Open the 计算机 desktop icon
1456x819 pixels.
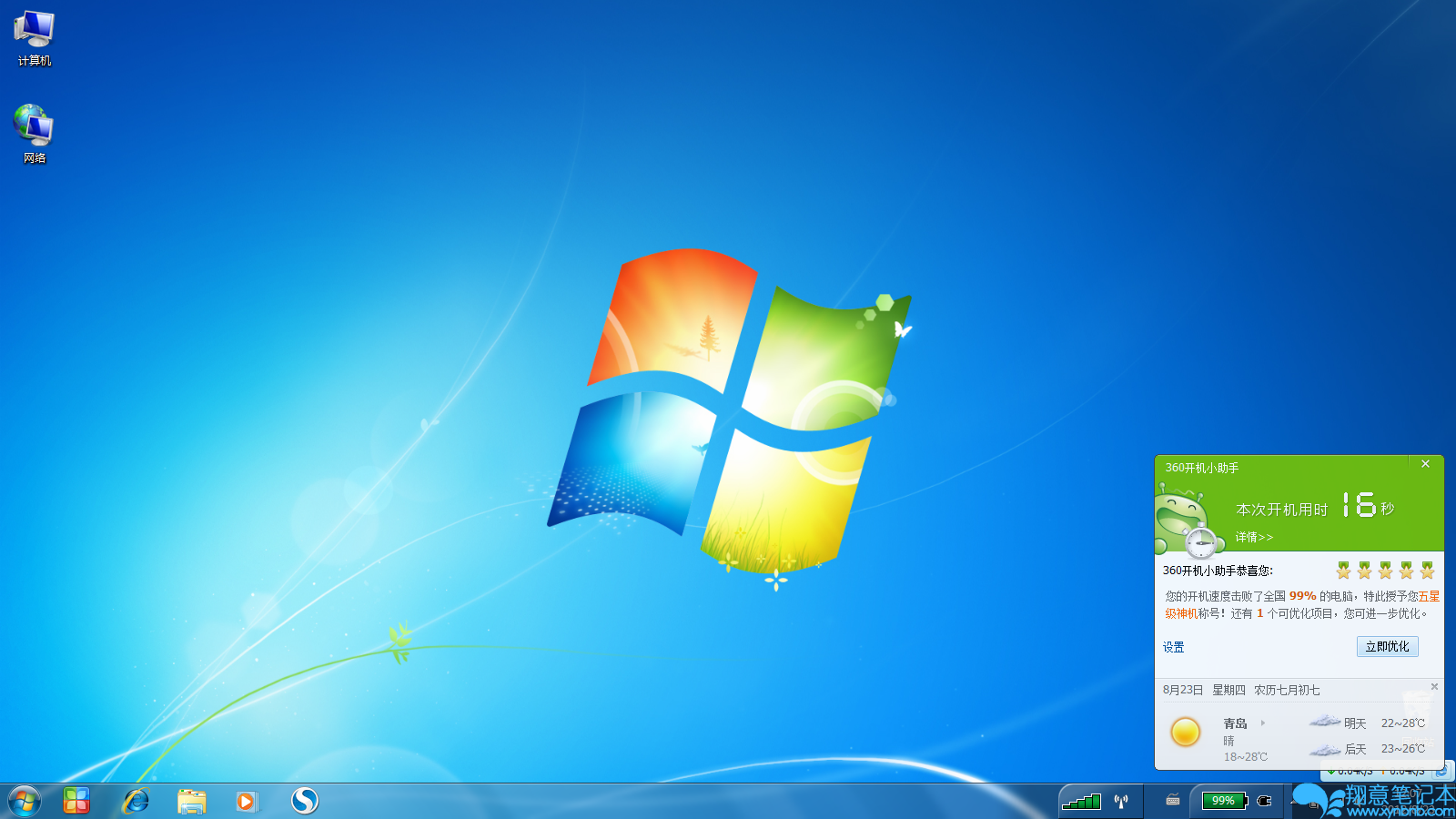pyautogui.click(x=35, y=38)
